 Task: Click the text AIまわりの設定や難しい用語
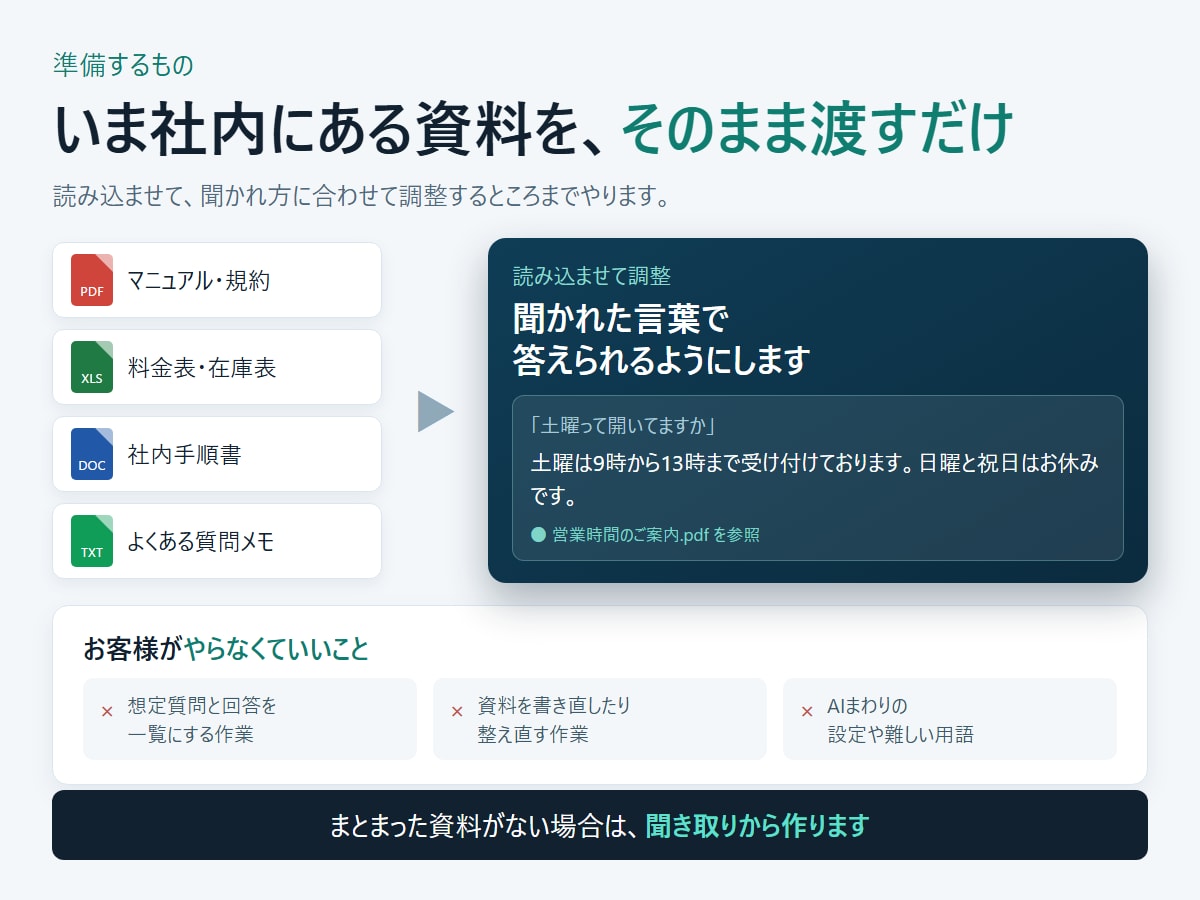pyautogui.click(x=901, y=720)
